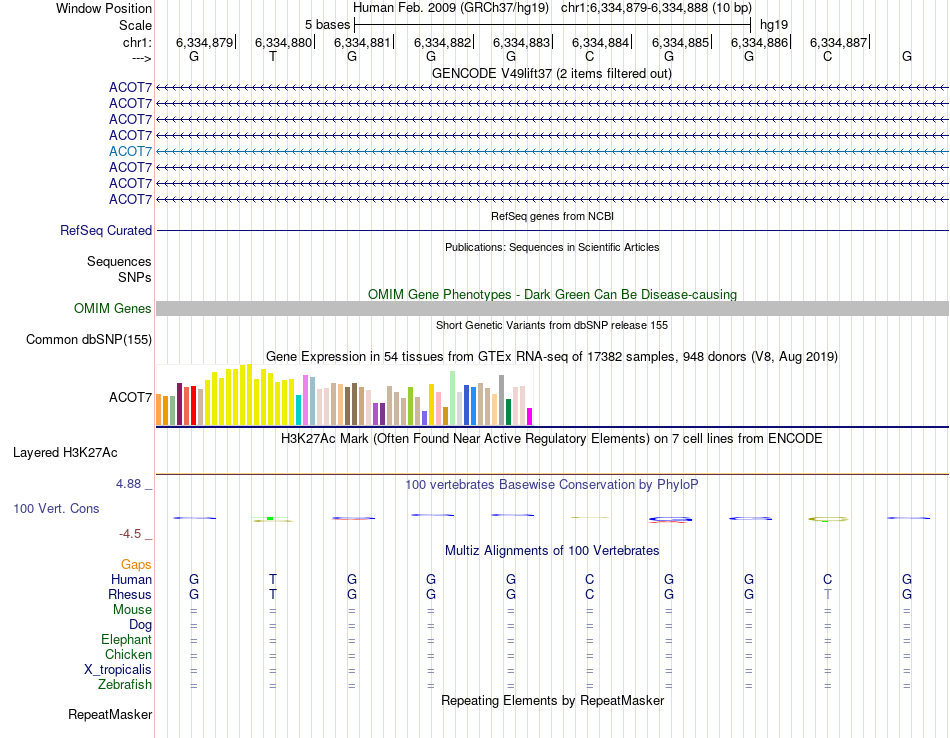Click the tall gray GTEx bar
950x738 pixels.
pos(502,400)
